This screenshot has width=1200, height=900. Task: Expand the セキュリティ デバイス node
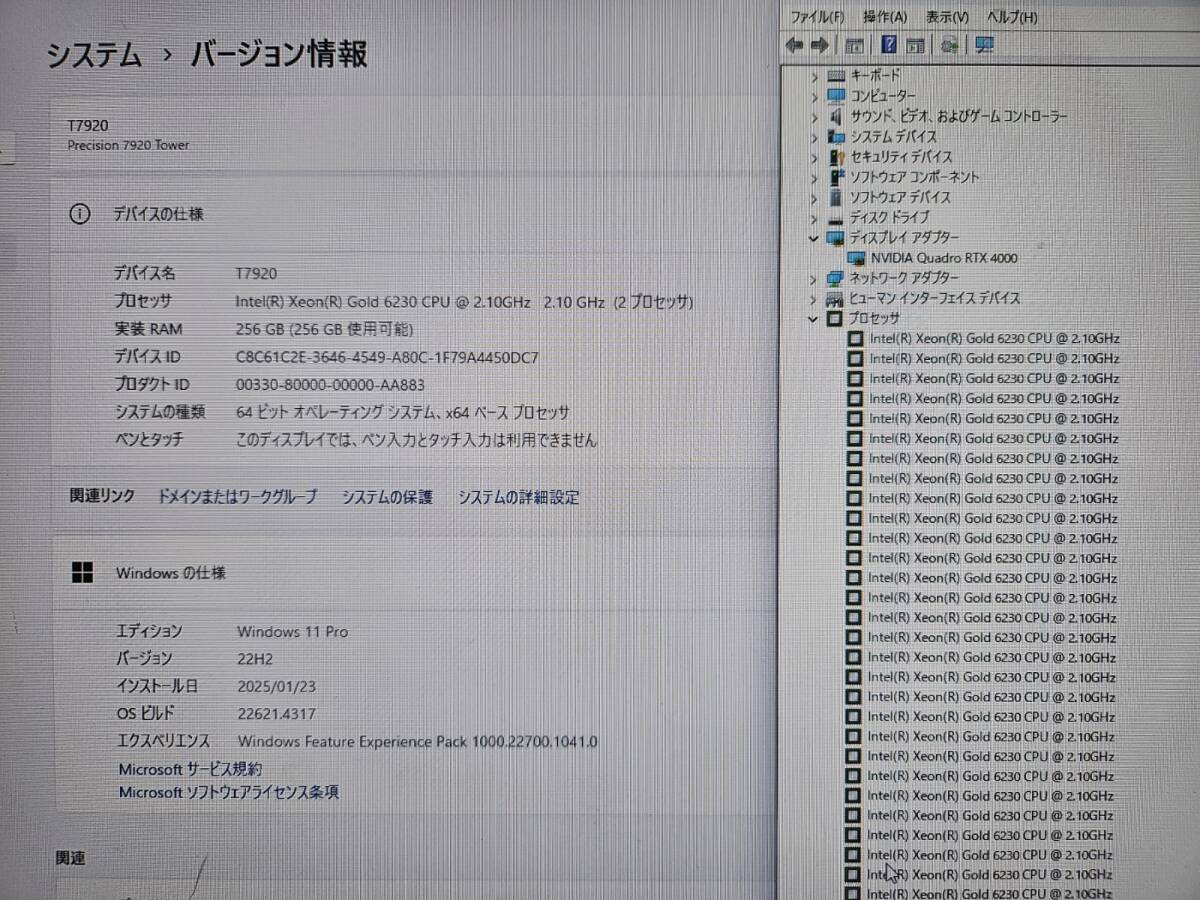click(x=815, y=157)
